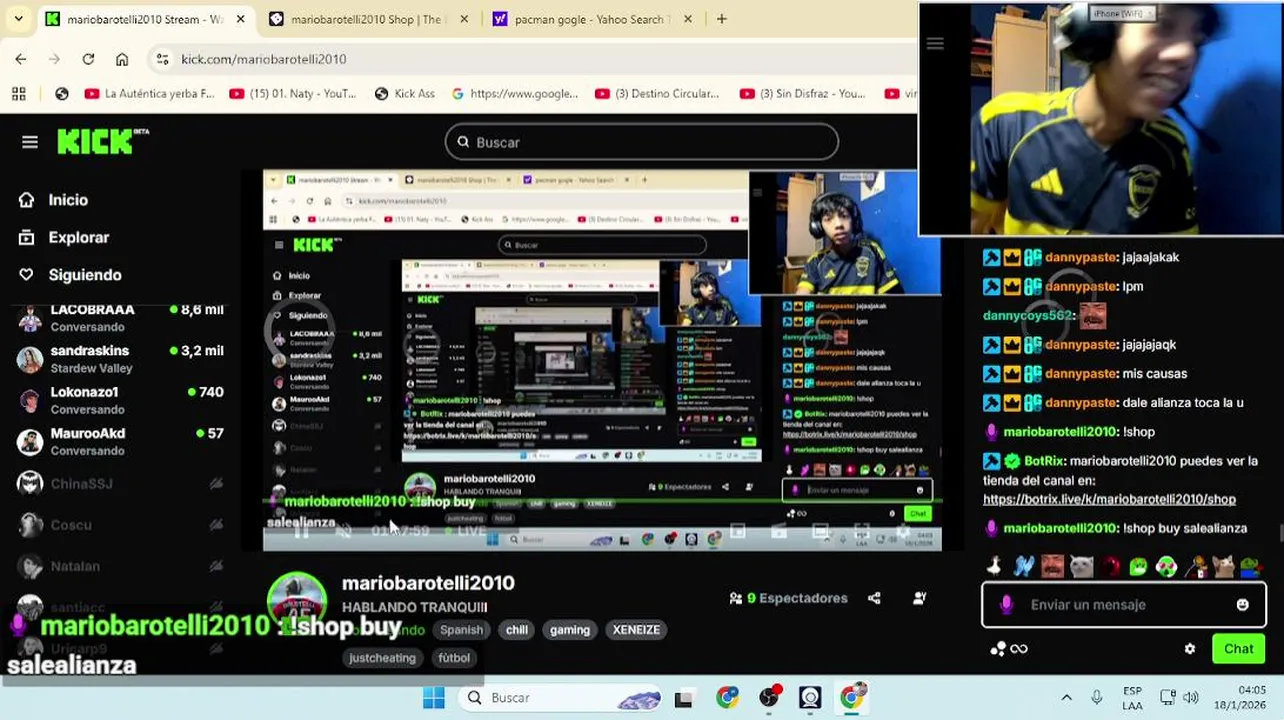Open Chrome apps grid in bookmarks bar

click(18, 93)
